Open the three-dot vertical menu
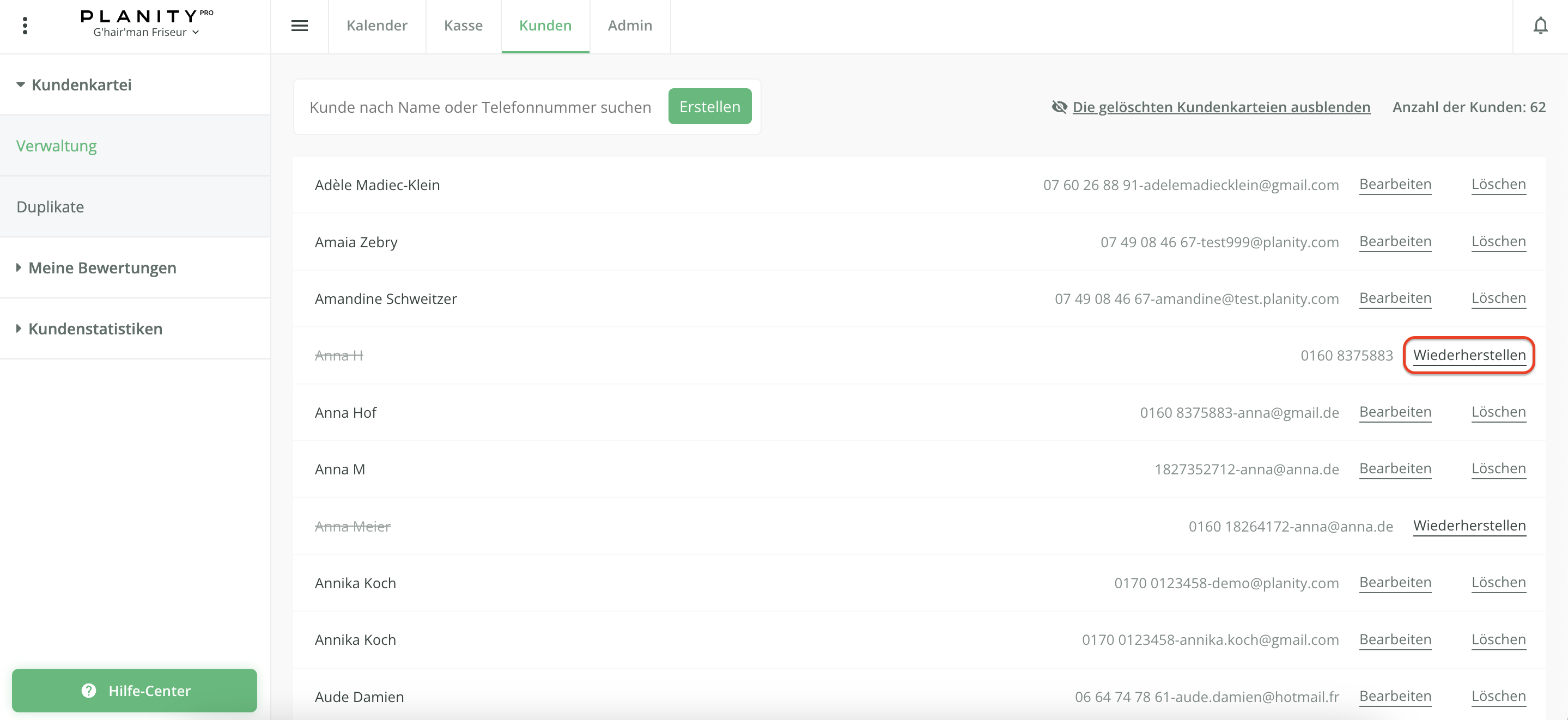 point(25,26)
